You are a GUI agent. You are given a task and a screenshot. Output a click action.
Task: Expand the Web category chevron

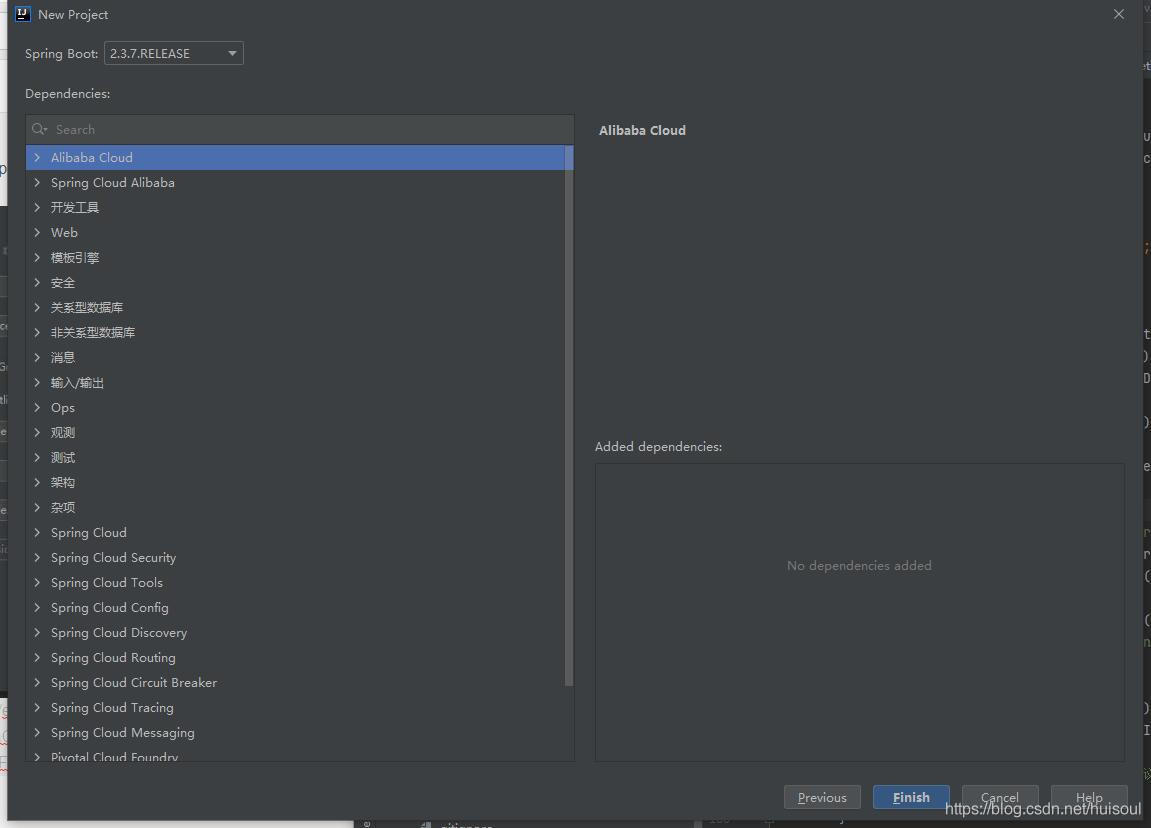(x=37, y=233)
